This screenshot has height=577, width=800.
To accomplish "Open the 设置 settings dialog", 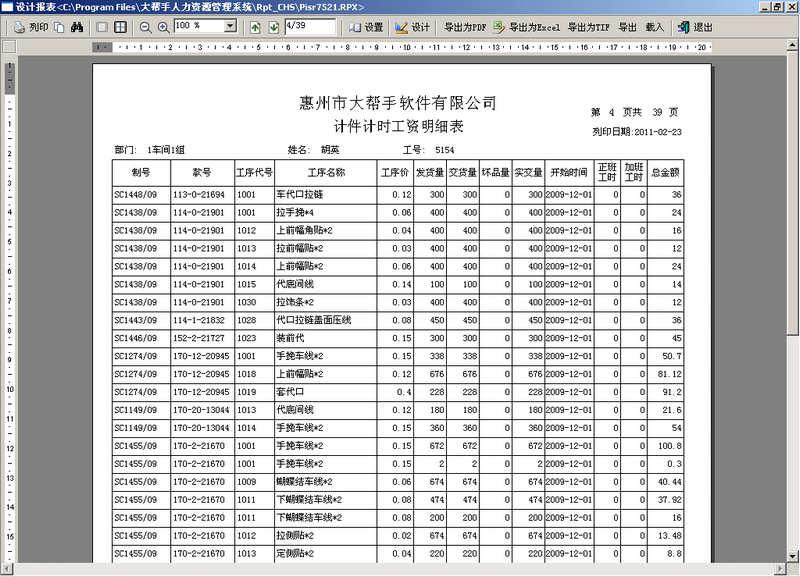I will click(372, 27).
